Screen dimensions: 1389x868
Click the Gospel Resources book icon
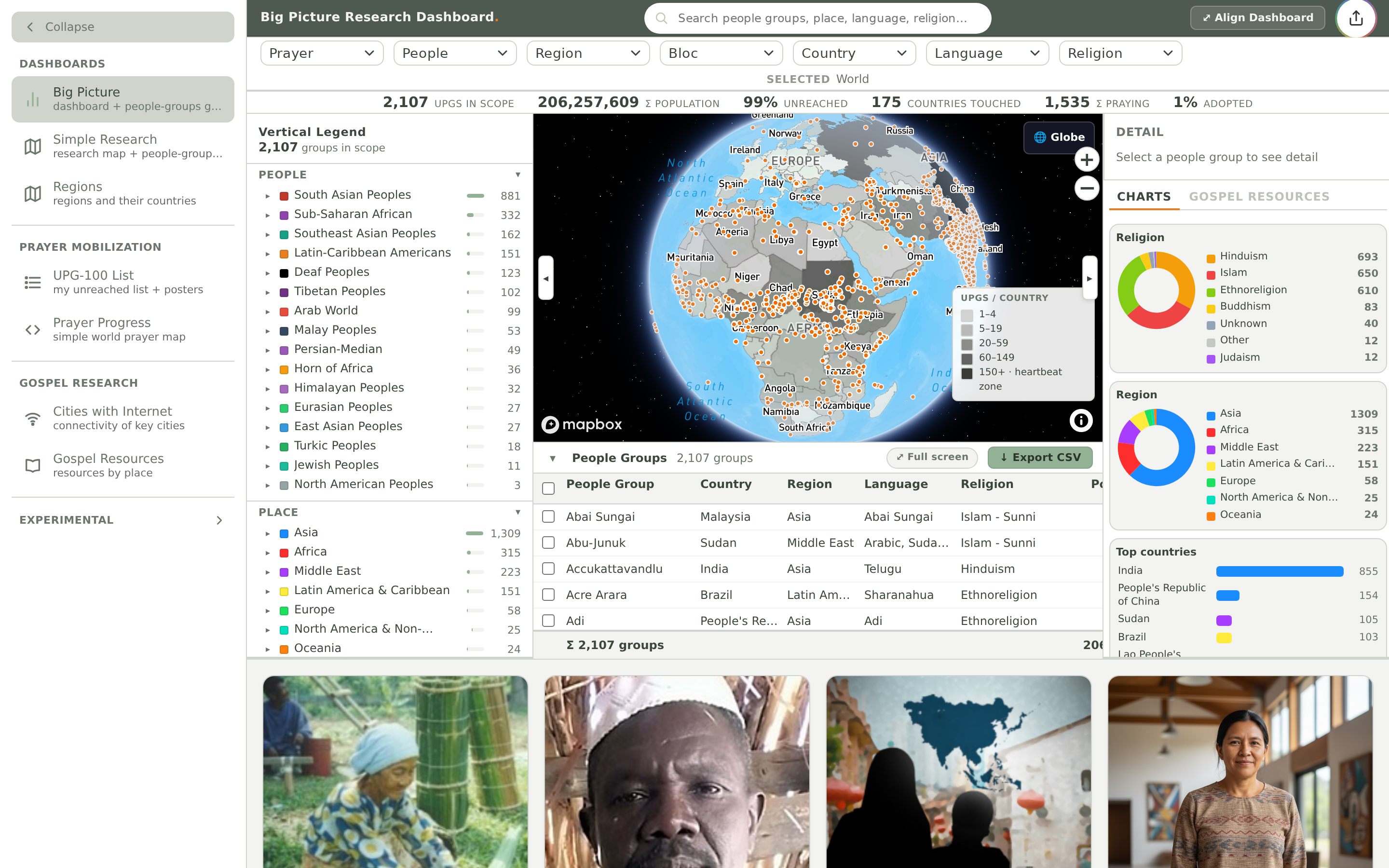tap(33, 465)
